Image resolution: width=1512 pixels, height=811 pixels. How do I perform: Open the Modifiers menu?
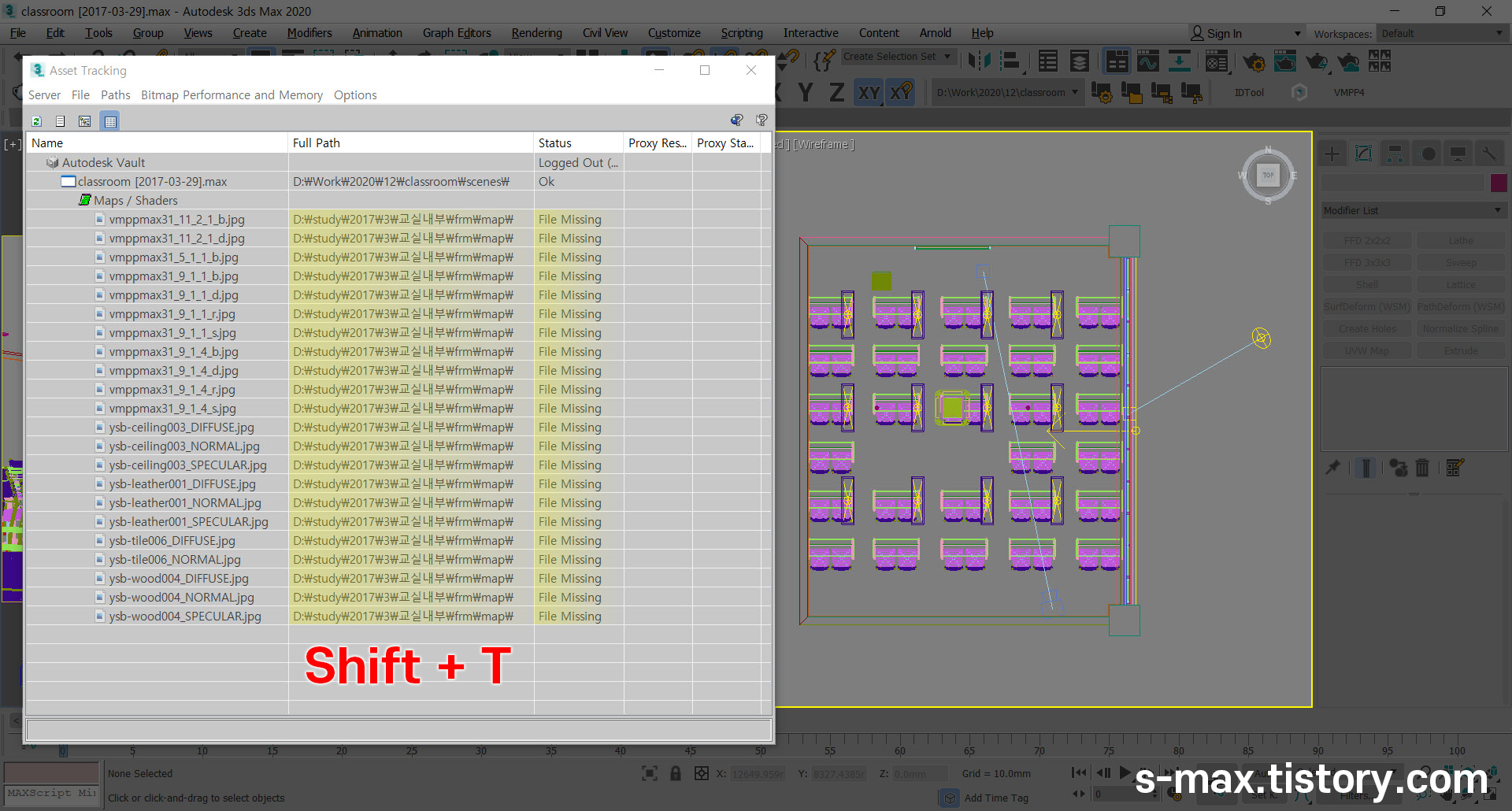(309, 33)
